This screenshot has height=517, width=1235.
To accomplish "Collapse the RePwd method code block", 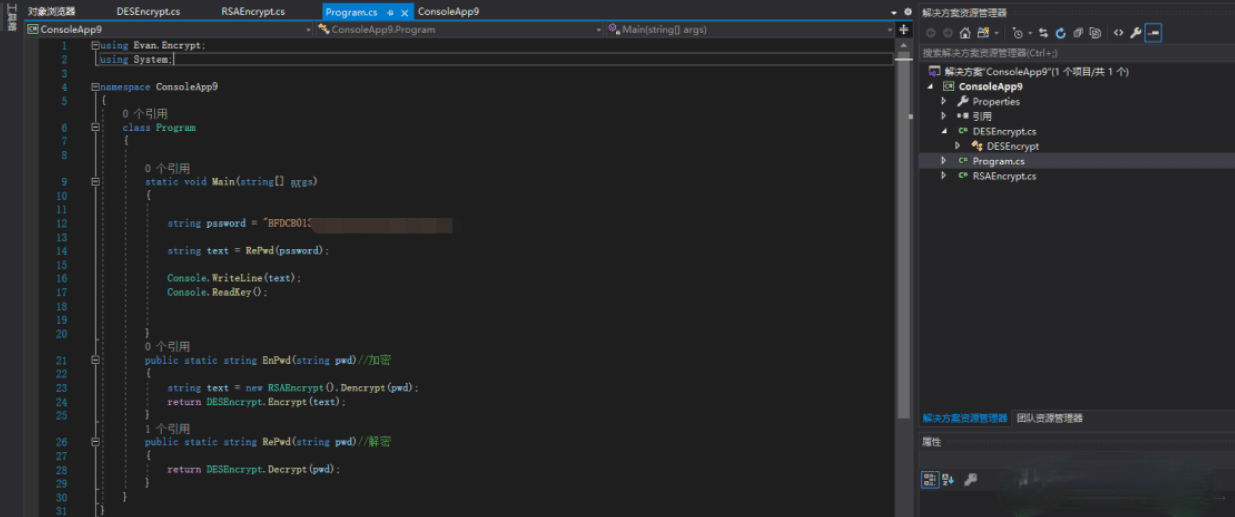I will pyautogui.click(x=95, y=442).
